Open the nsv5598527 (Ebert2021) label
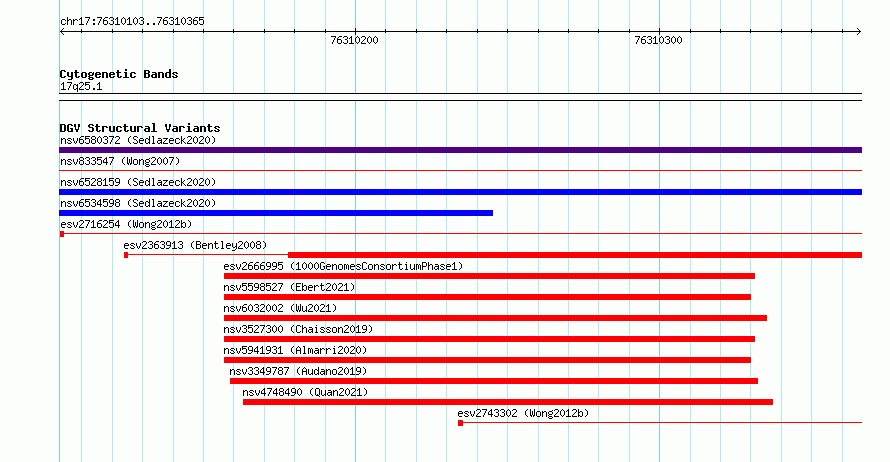The width and height of the screenshot is (890, 462). (x=289, y=287)
